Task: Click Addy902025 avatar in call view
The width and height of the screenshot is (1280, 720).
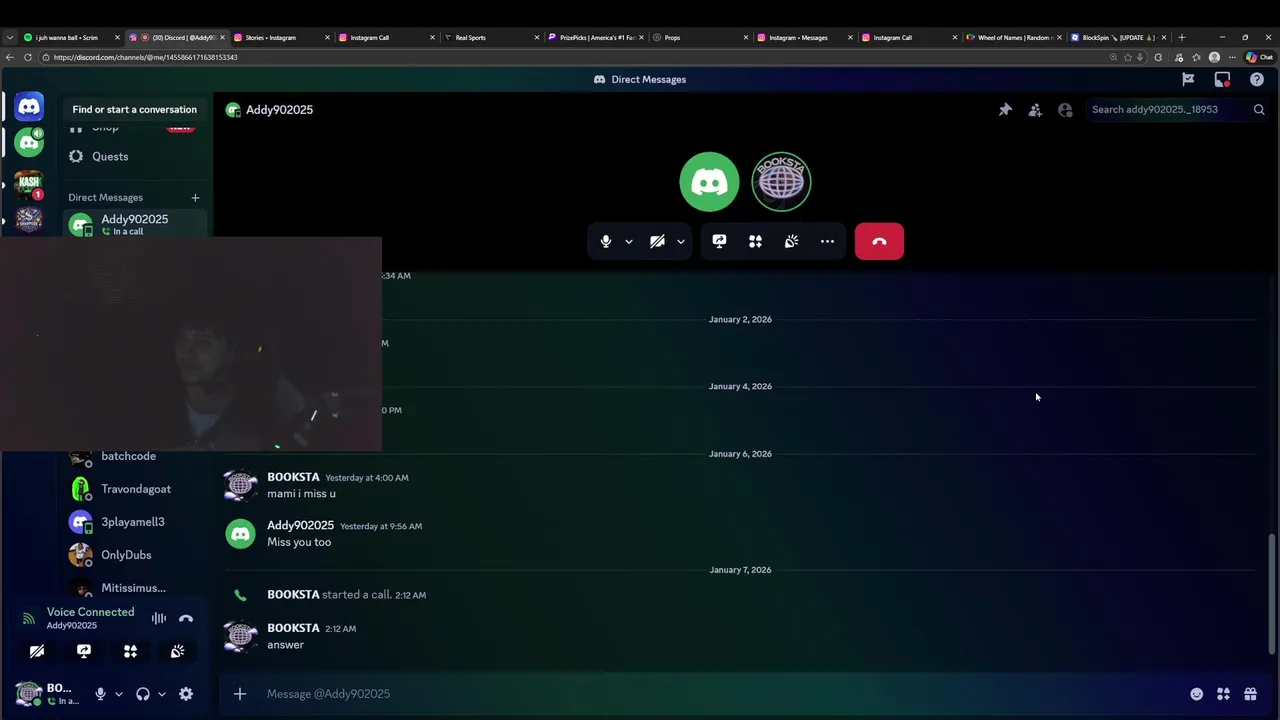Action: click(709, 182)
